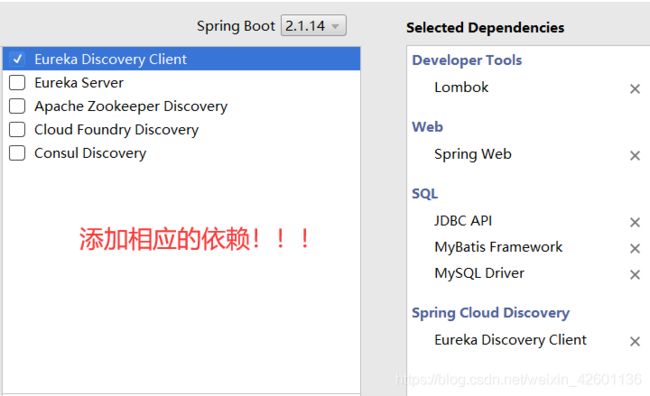Select Lombok entry under Developer Tools
The height and width of the screenshot is (396, 650).
pyautogui.click(x=461, y=87)
